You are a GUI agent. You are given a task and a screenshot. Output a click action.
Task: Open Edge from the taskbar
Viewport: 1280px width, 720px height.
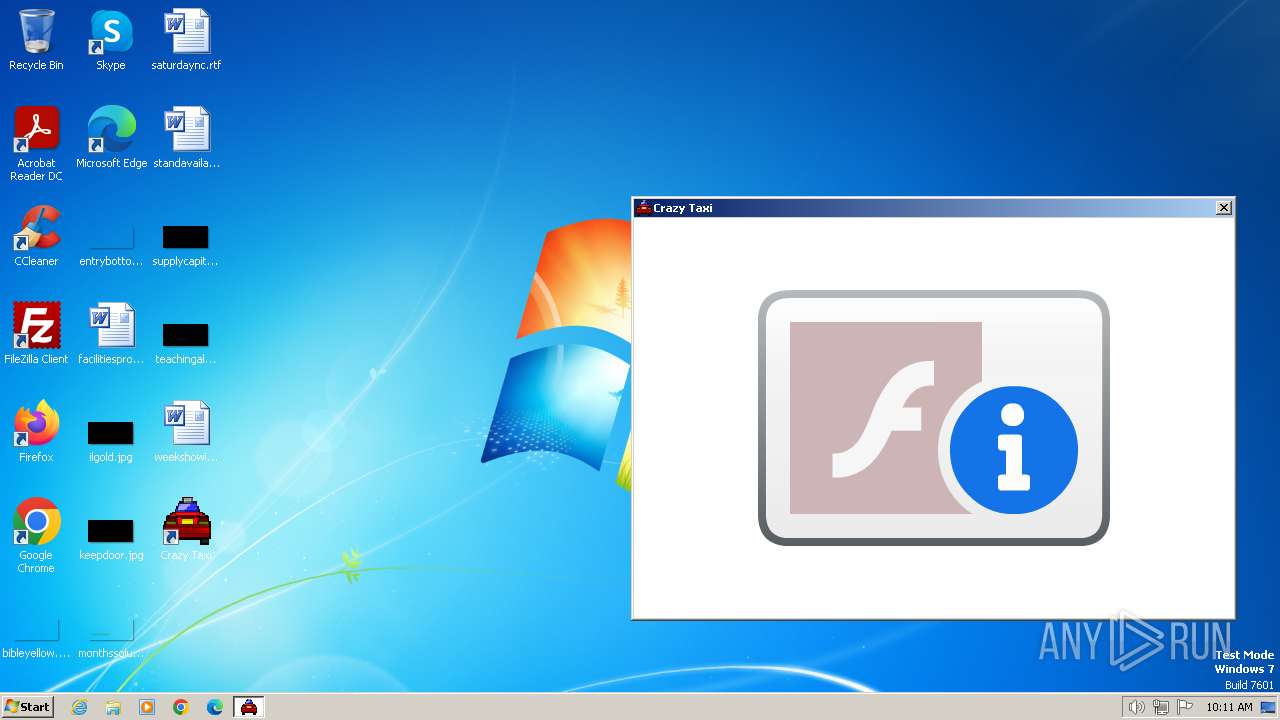coord(215,707)
